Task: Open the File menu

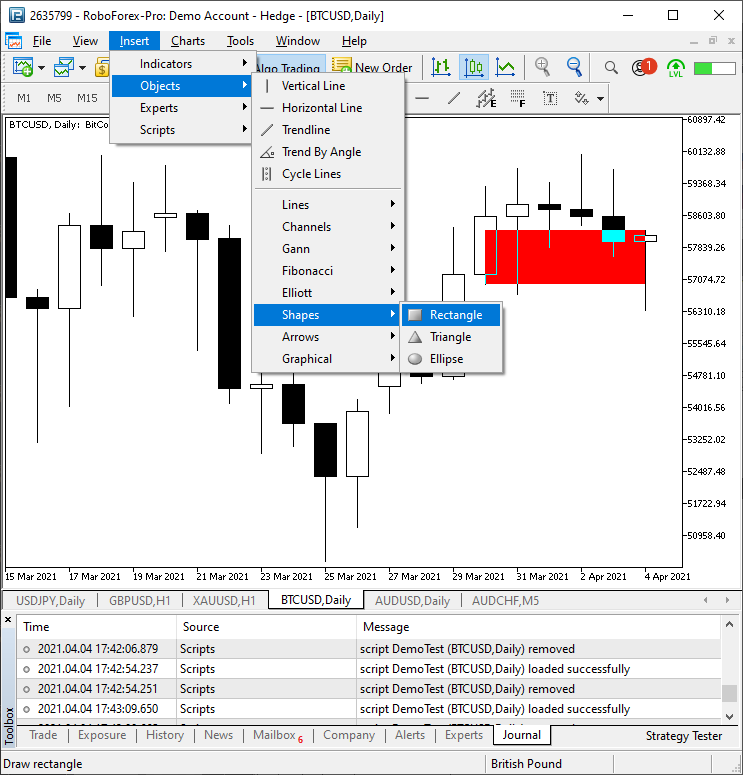Action: (42, 41)
